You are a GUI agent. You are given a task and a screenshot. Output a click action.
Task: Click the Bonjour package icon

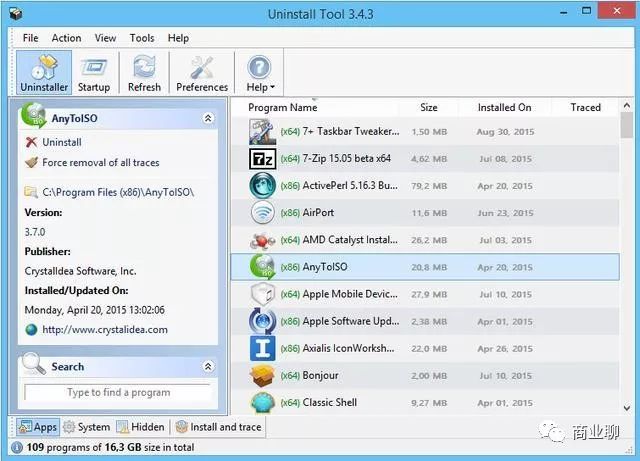pyautogui.click(x=262, y=376)
